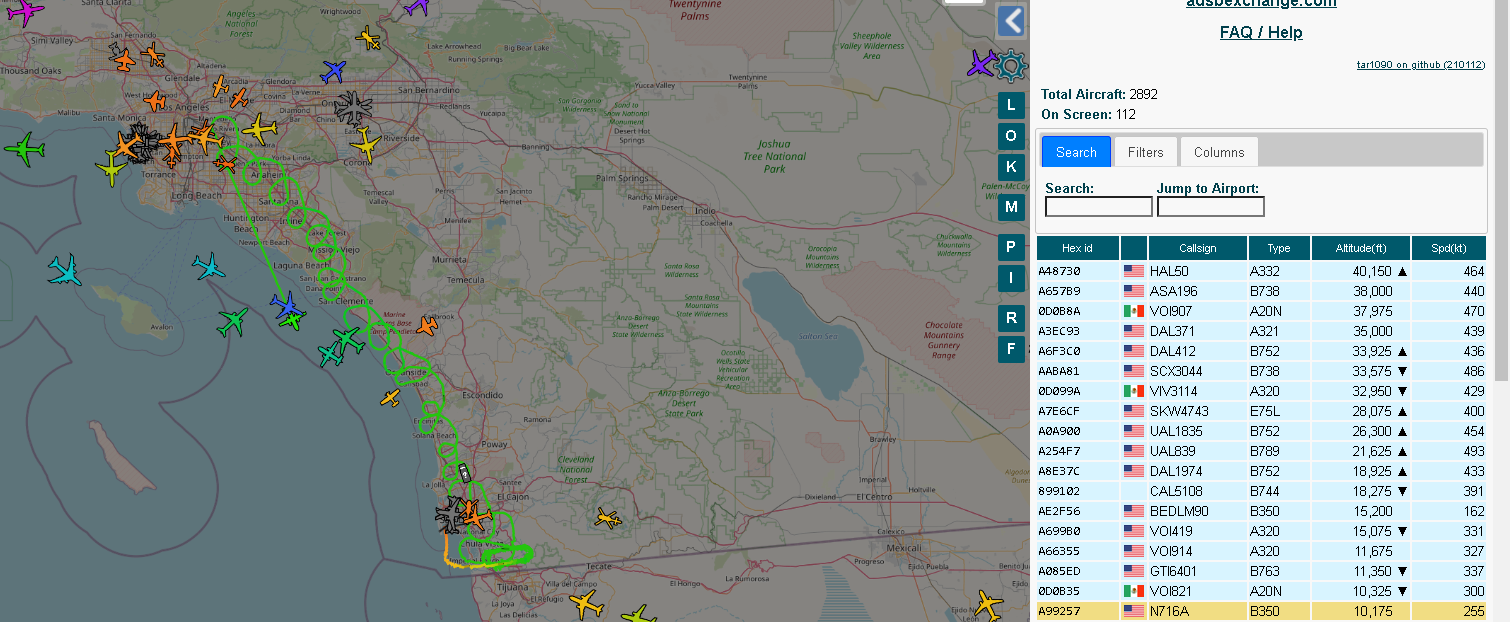Toggle the P map button
Image resolution: width=1510 pixels, height=622 pixels.
[1011, 247]
